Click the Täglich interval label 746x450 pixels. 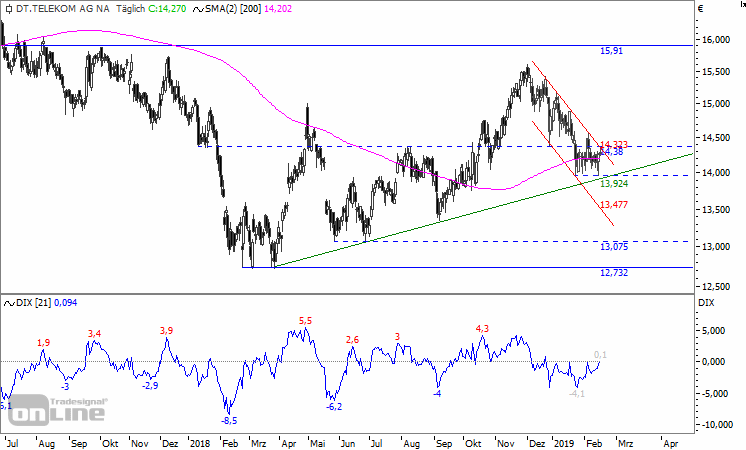pos(130,9)
